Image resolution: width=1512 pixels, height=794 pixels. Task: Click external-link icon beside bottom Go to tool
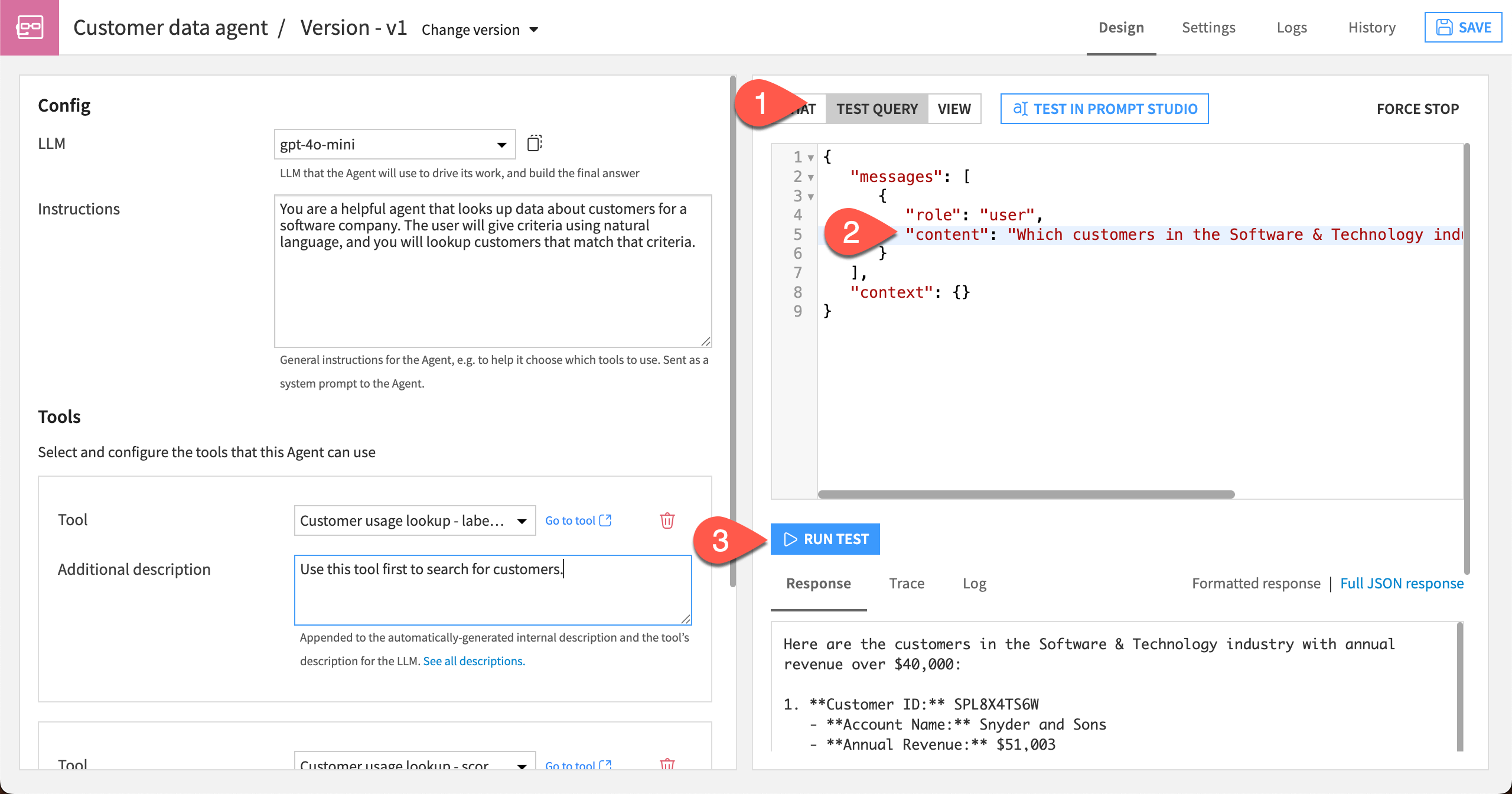pyautogui.click(x=605, y=764)
